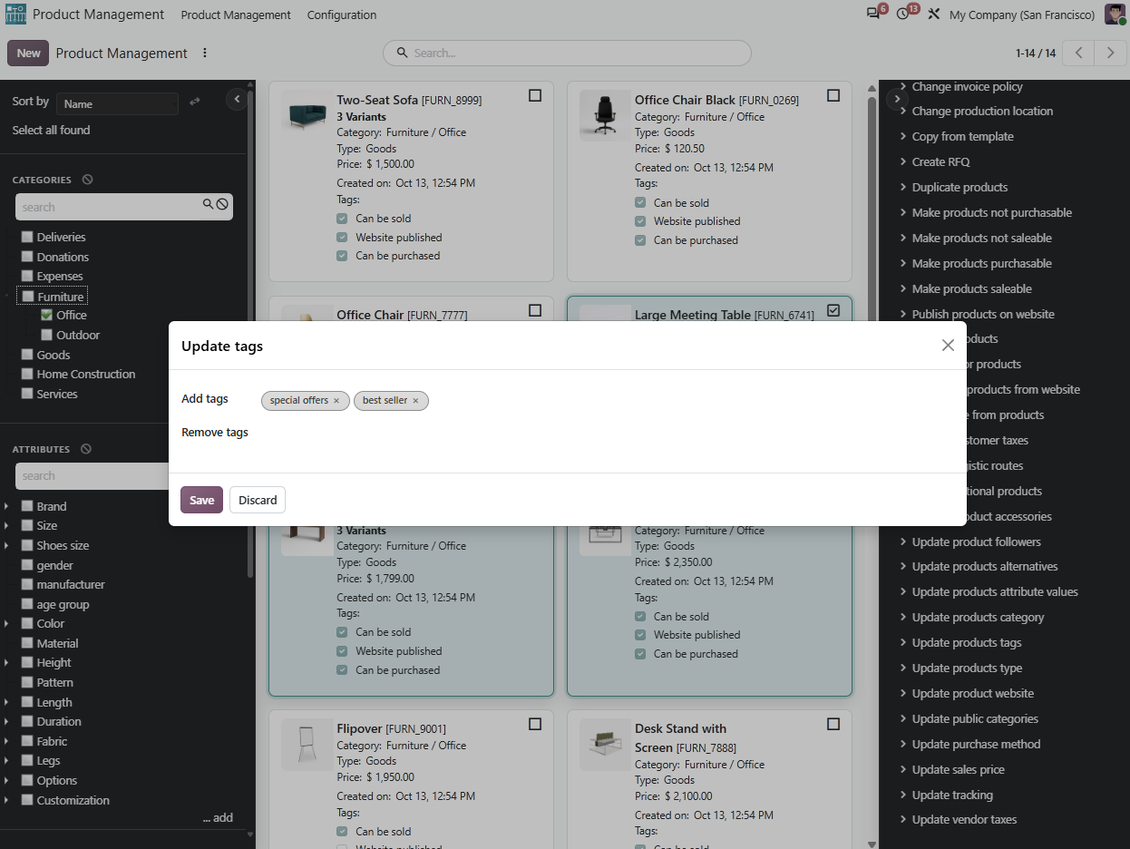Screen dimensions: 1130x849
Task: Open the activities clock icon
Action: click(x=903, y=14)
